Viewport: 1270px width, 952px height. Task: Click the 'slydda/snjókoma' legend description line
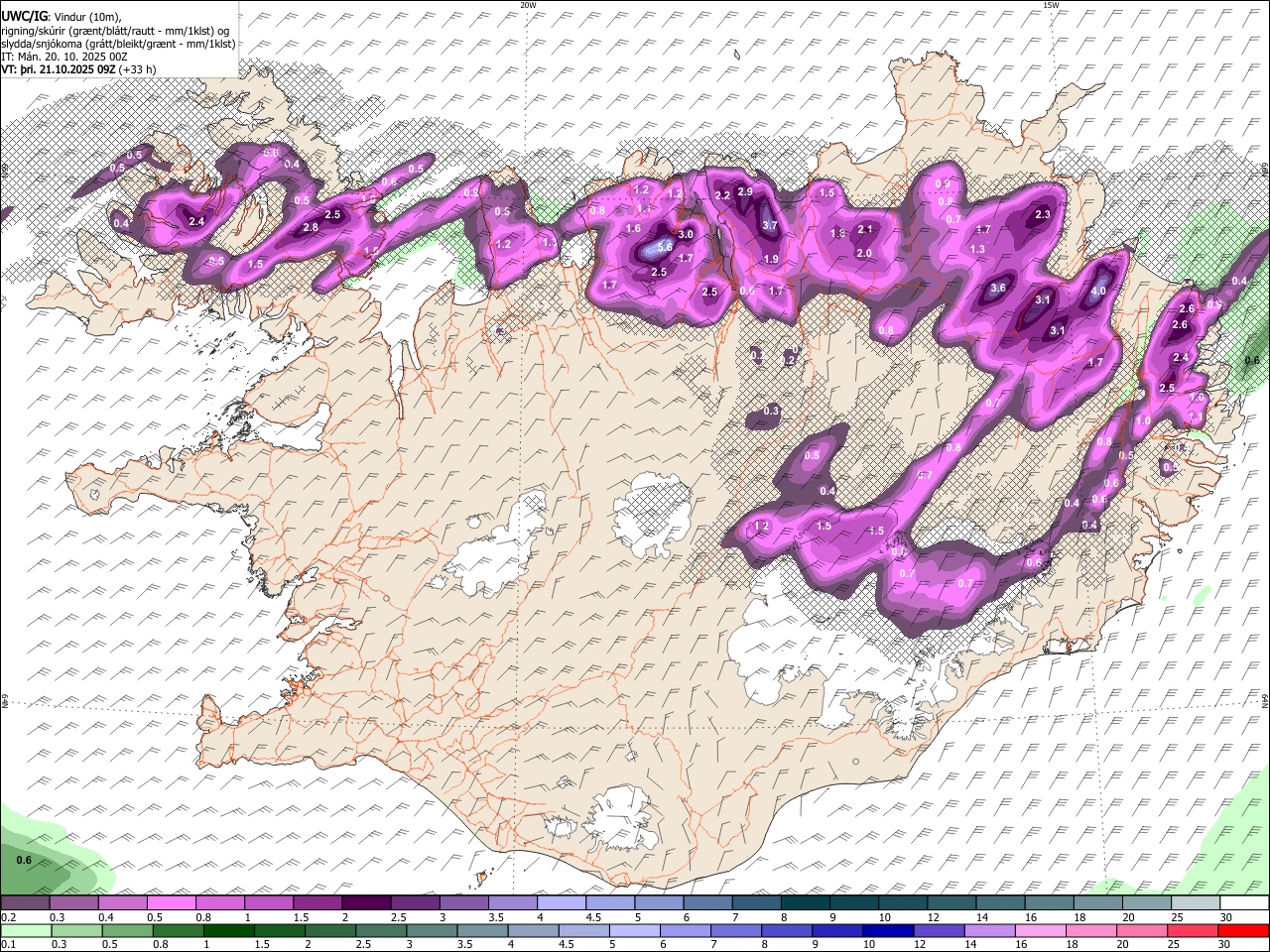118,44
